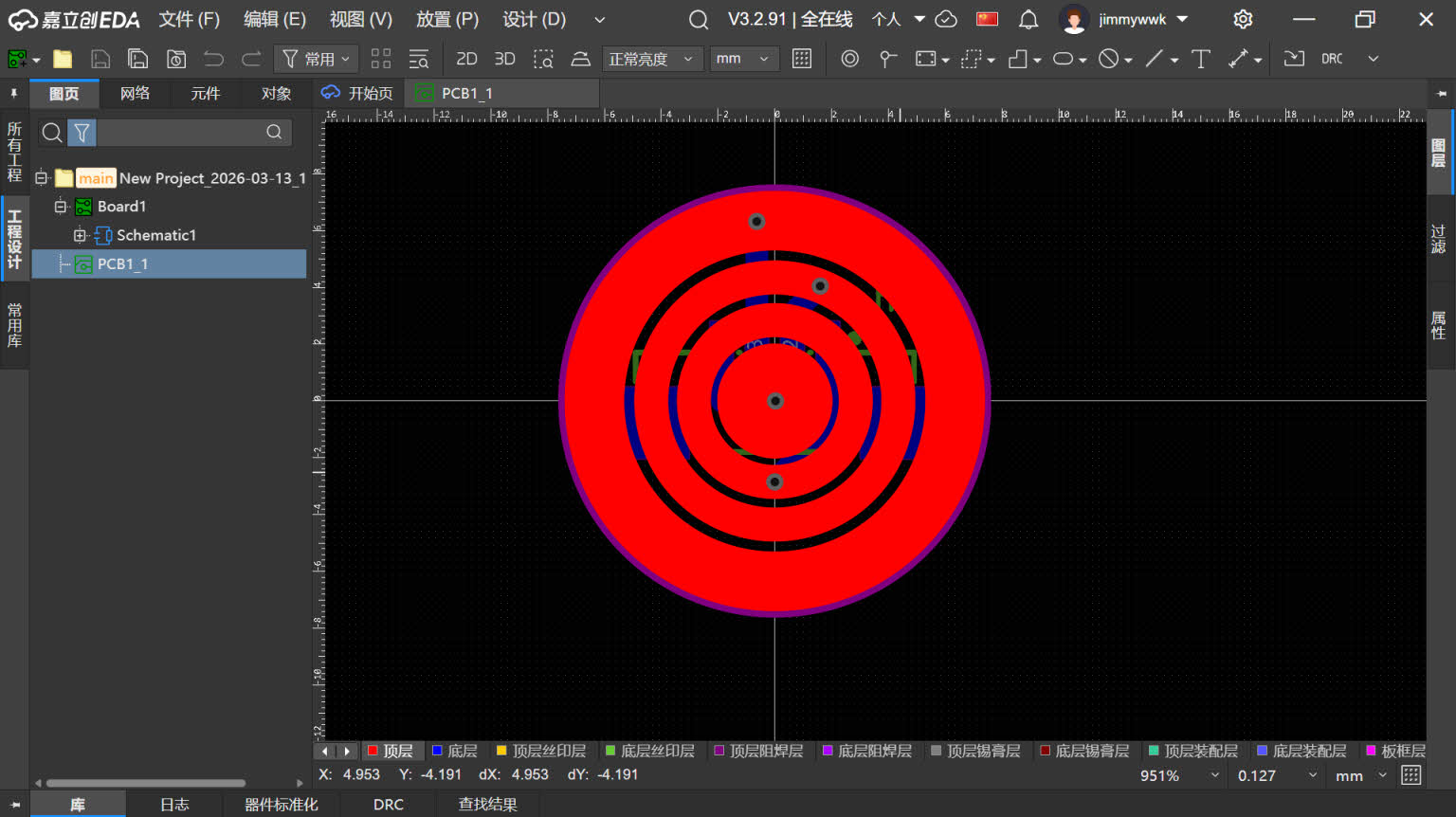Image resolution: width=1456 pixels, height=817 pixels.
Task: Click the open folder icon
Action: point(63,59)
